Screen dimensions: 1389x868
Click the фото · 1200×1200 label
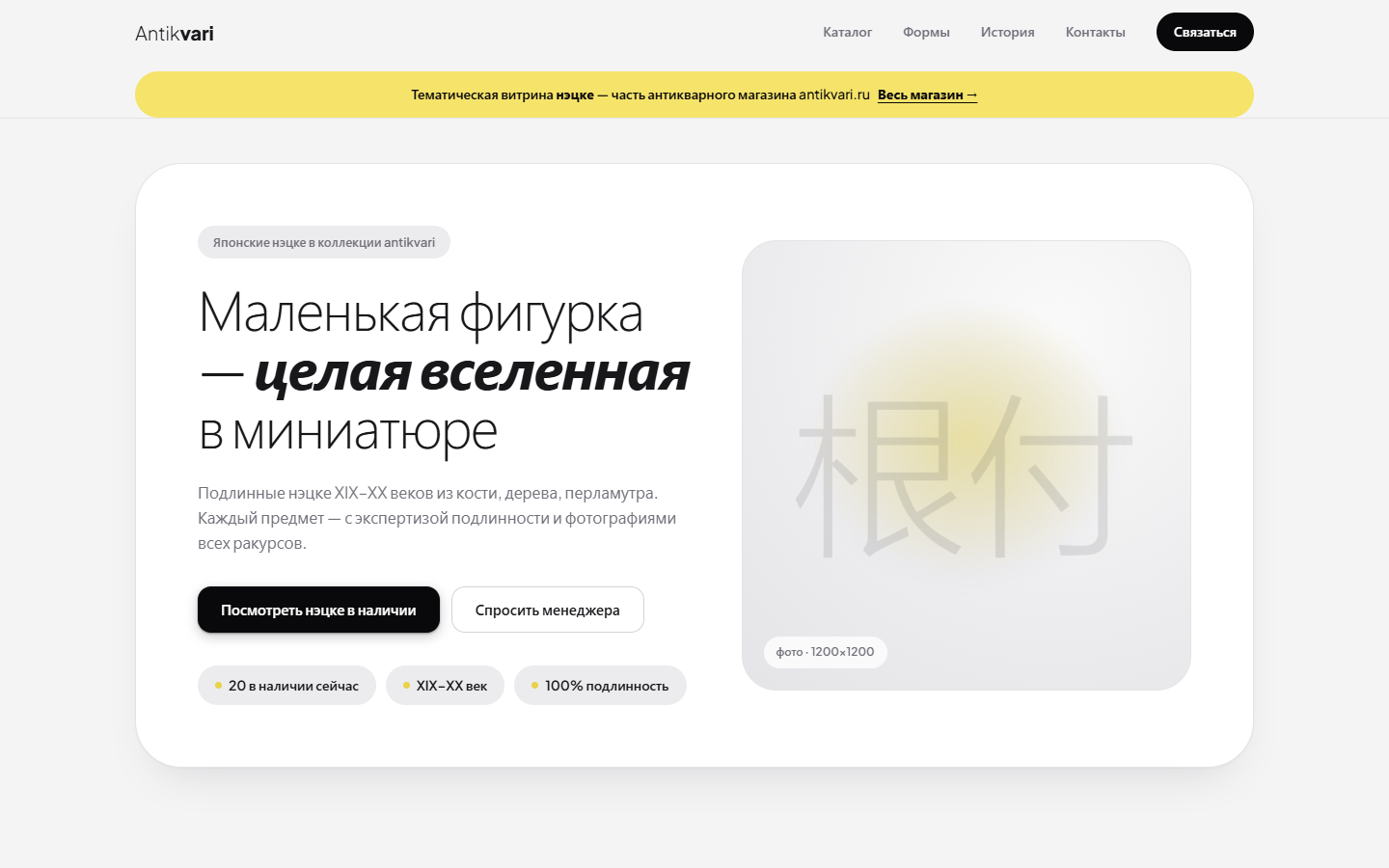coord(826,652)
